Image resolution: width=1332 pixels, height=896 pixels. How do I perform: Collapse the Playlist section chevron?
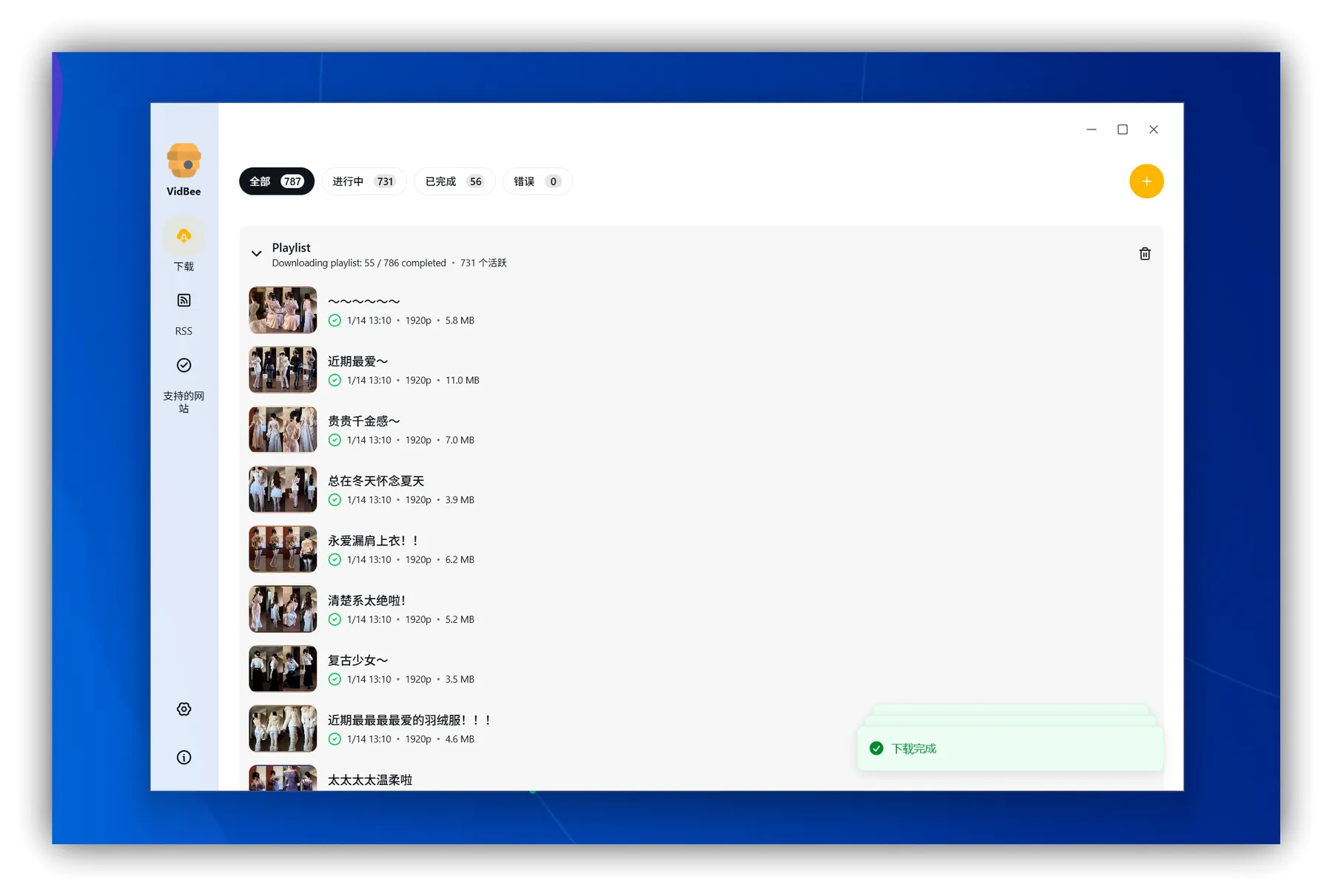(256, 254)
